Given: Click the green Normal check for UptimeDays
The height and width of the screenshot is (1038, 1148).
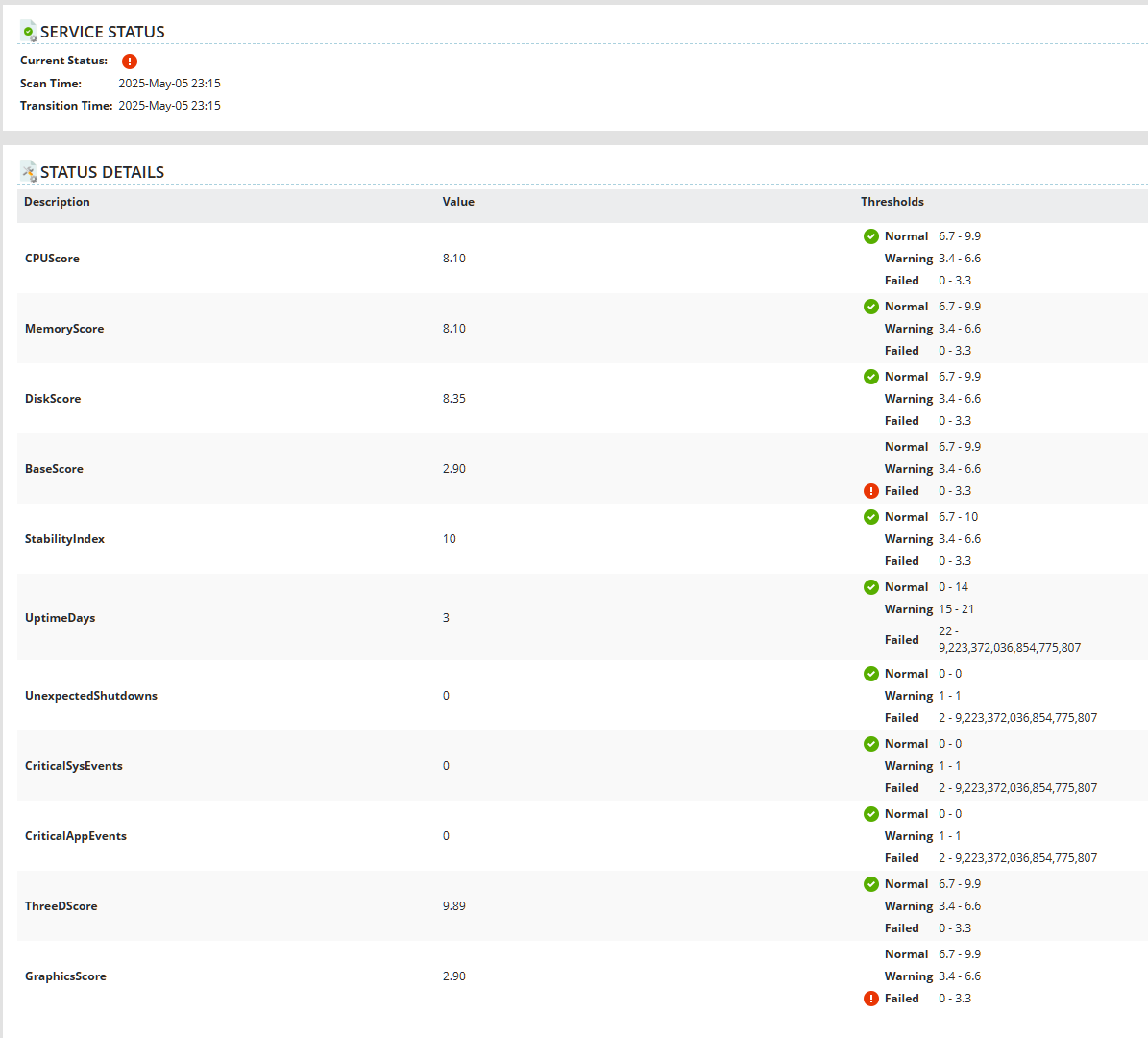Looking at the screenshot, I should point(871,587).
